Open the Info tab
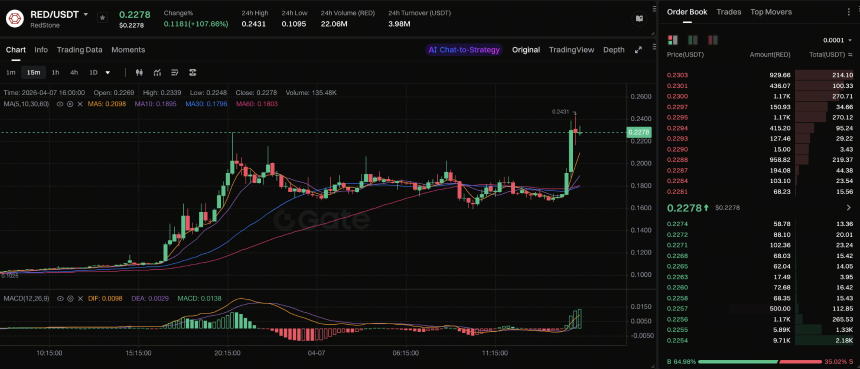This screenshot has width=860, height=369. point(41,50)
